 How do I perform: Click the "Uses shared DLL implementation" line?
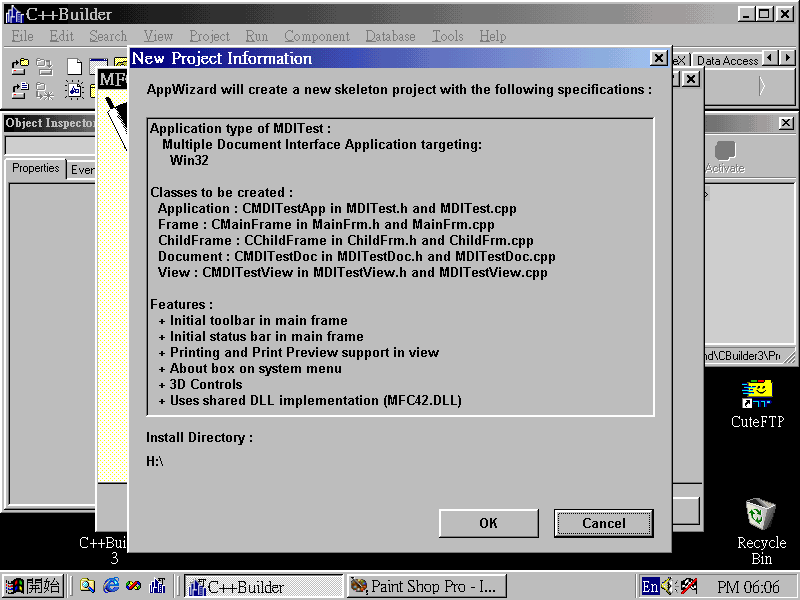(316, 401)
